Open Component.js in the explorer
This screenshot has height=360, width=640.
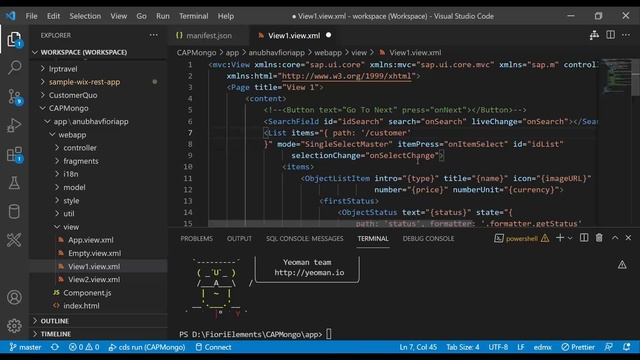tap(87, 293)
